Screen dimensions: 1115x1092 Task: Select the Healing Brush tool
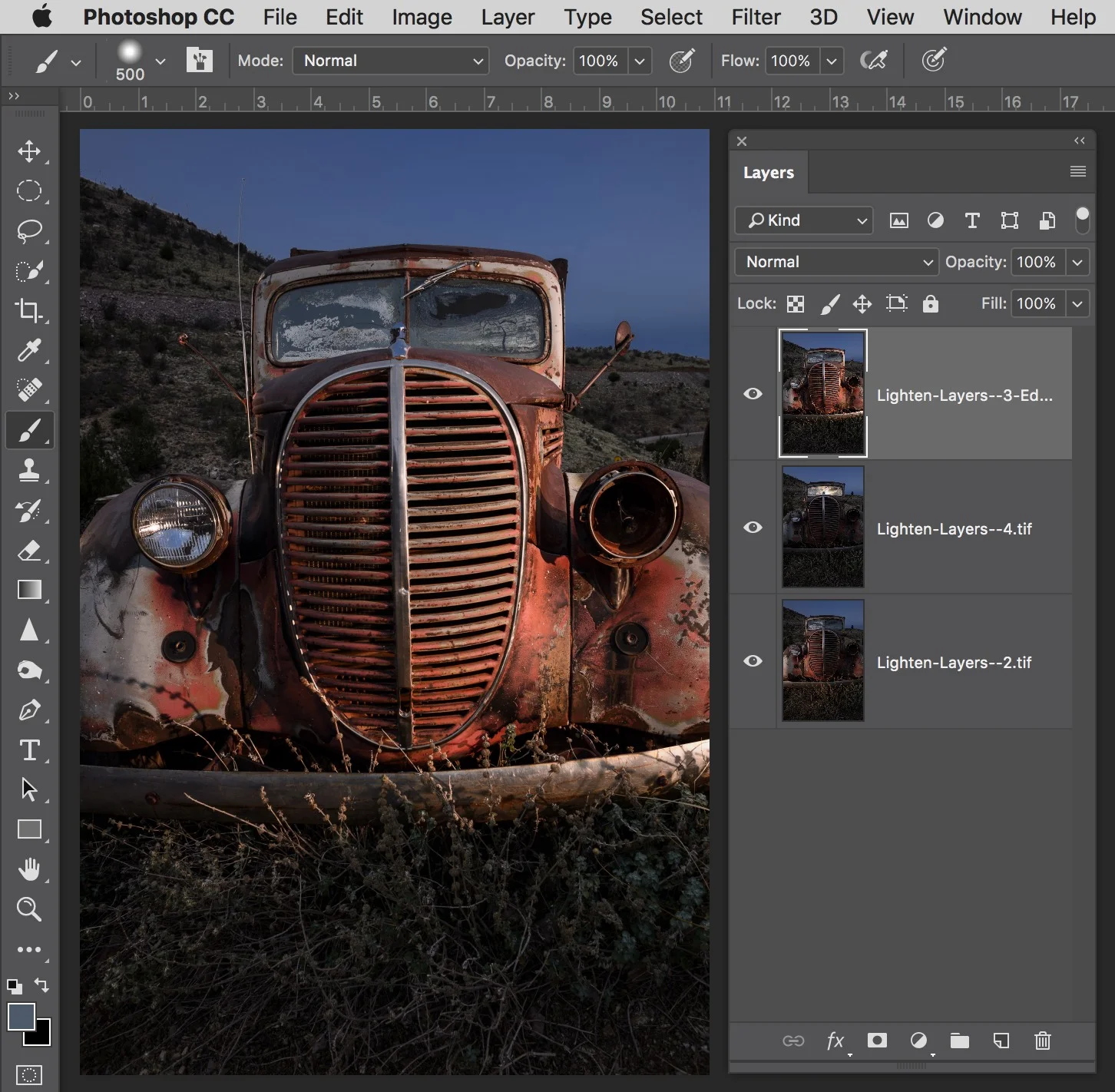pos(29,390)
